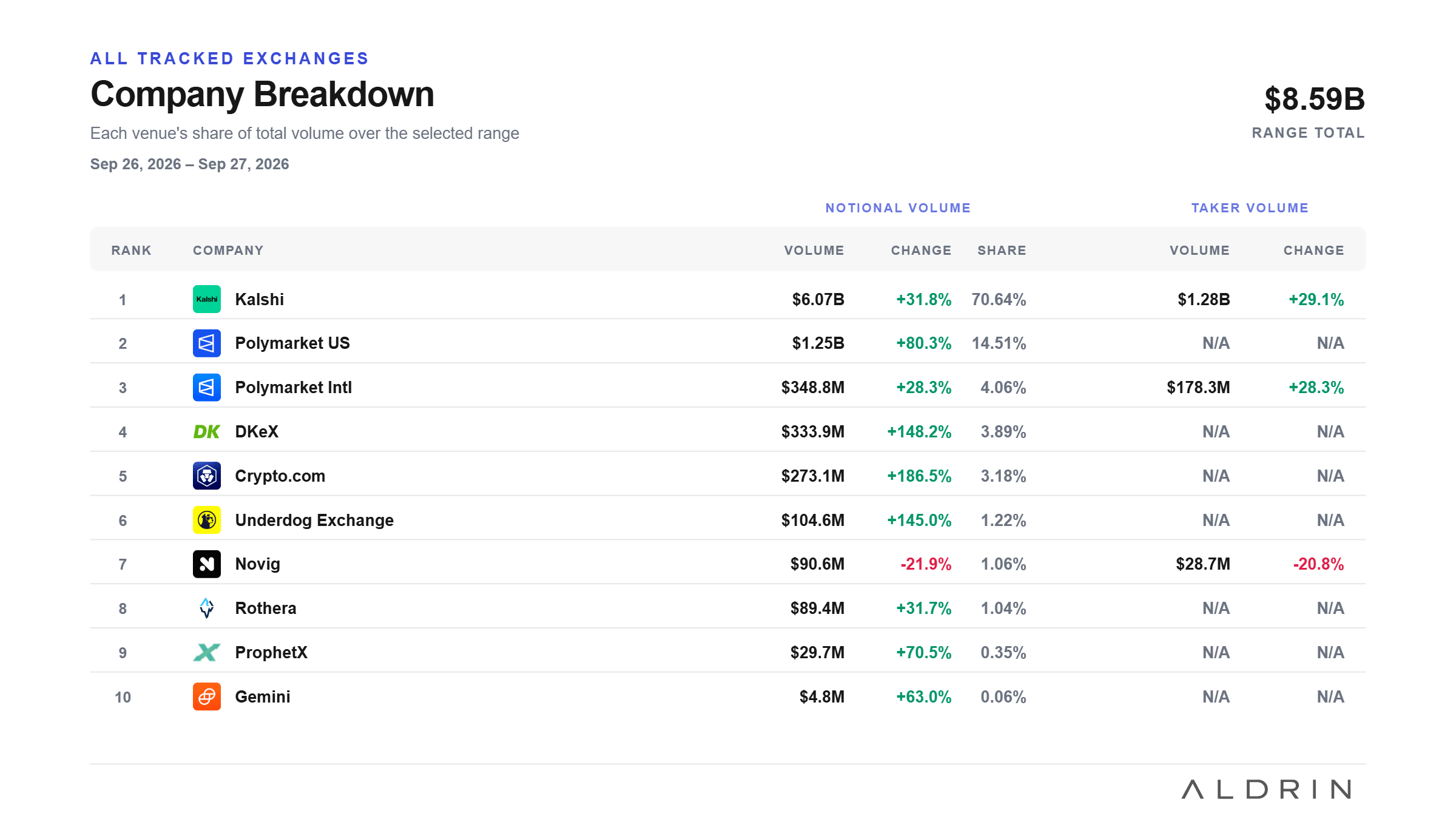This screenshot has width=1456, height=819.
Task: Select the ProphetX company name
Action: pyautogui.click(x=271, y=653)
